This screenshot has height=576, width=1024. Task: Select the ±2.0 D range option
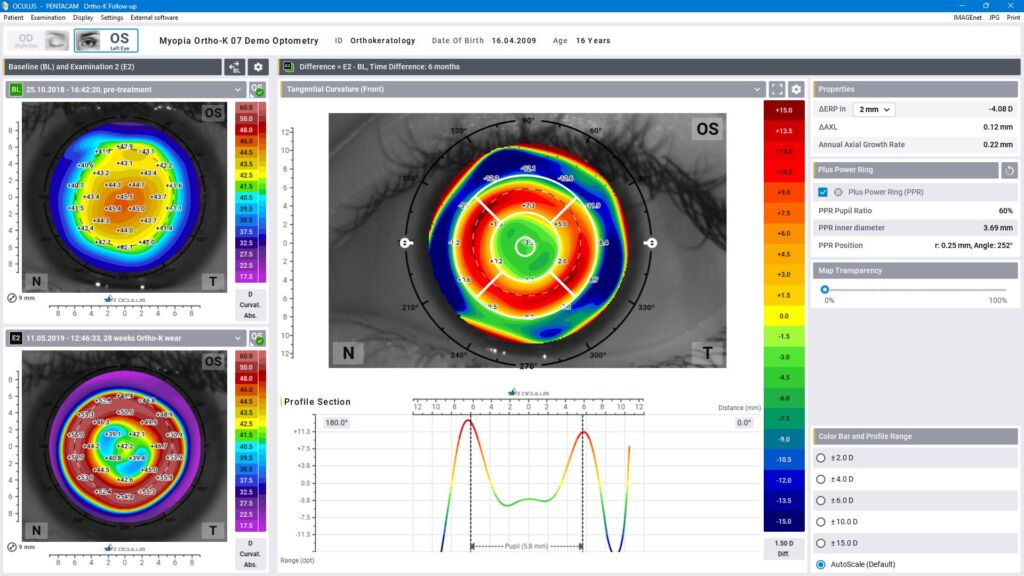[x=821, y=458]
